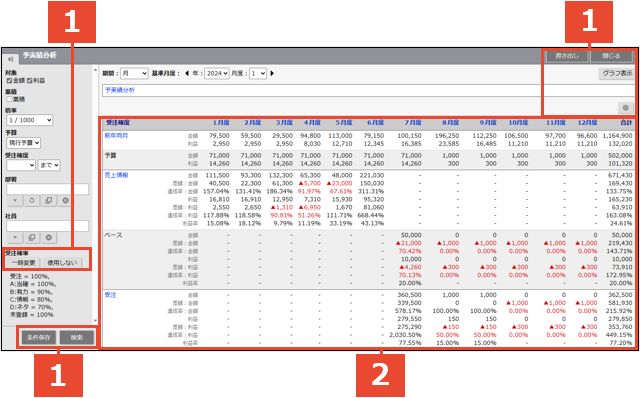
Task: Click the 社員 text input field
Action: click(47, 226)
